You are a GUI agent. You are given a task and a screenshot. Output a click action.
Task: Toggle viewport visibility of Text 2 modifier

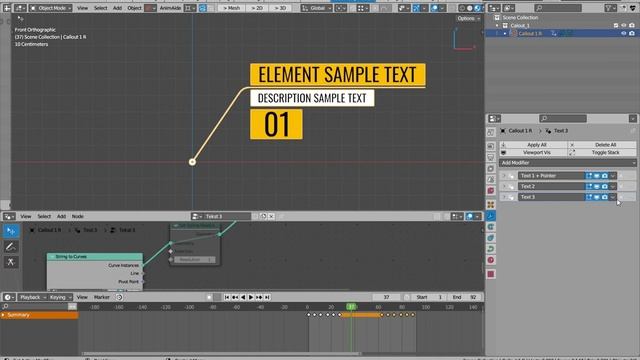coord(596,186)
